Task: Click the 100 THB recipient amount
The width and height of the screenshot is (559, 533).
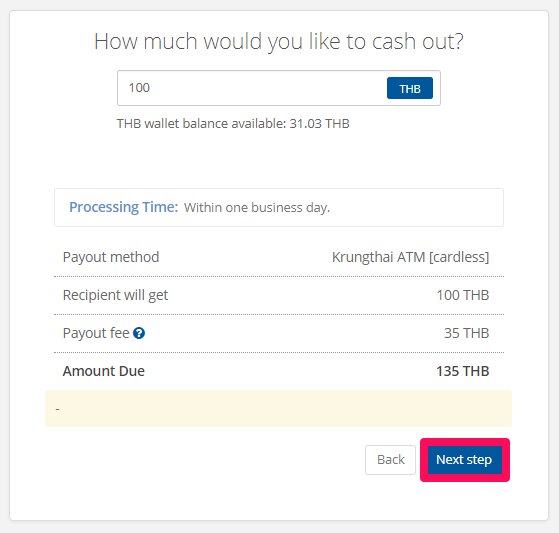Action: coord(463,295)
